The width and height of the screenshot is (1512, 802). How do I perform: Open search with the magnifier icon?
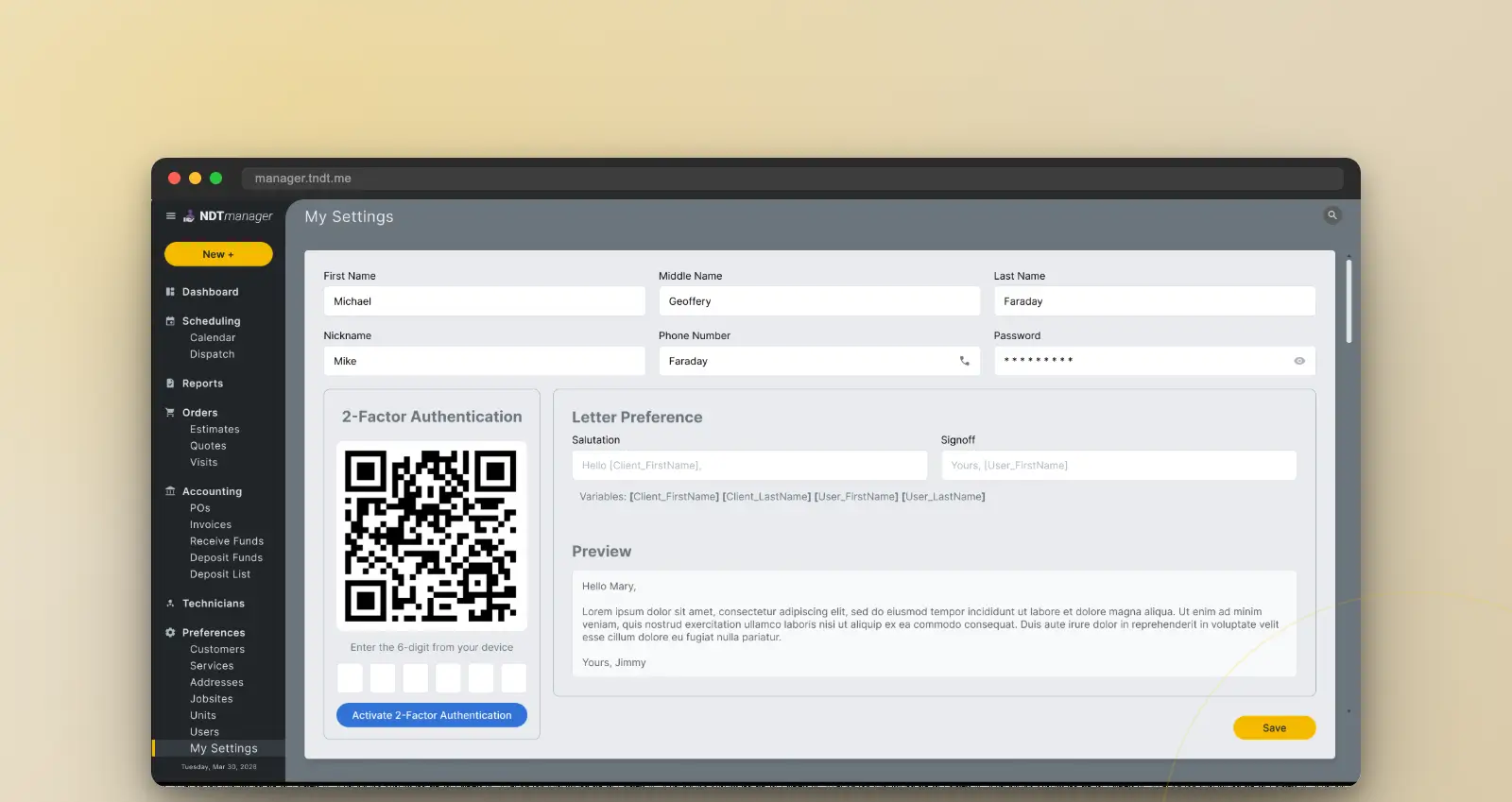1332,215
